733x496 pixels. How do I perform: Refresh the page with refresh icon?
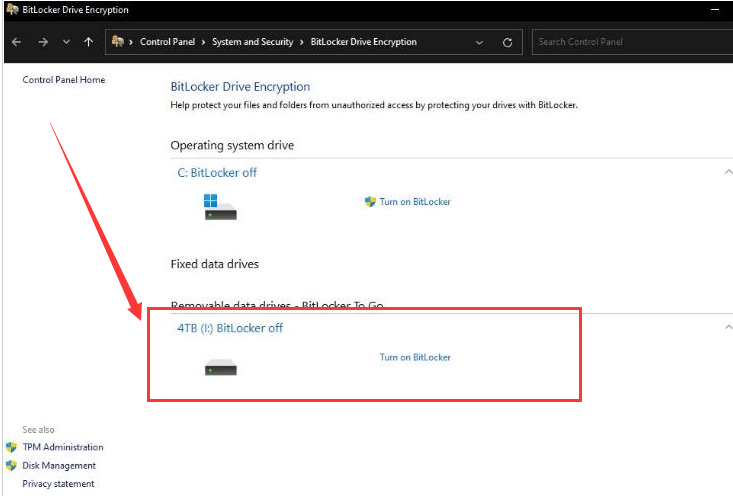tap(507, 43)
